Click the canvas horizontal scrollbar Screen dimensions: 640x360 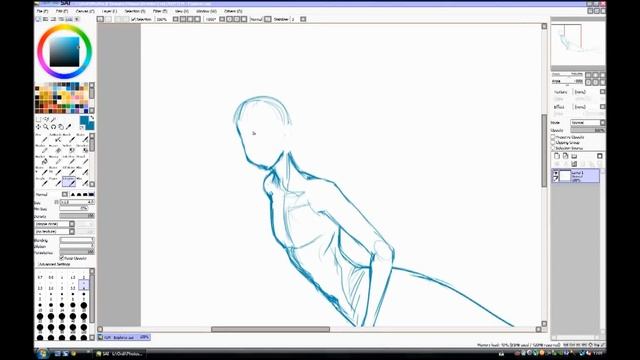click(270, 329)
